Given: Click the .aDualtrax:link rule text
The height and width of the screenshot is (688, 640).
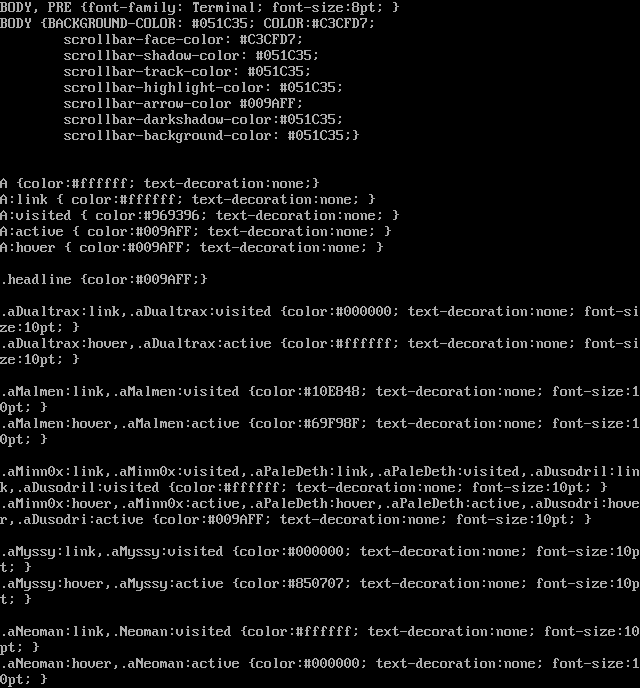Looking at the screenshot, I should pyautogui.click(x=320, y=319).
